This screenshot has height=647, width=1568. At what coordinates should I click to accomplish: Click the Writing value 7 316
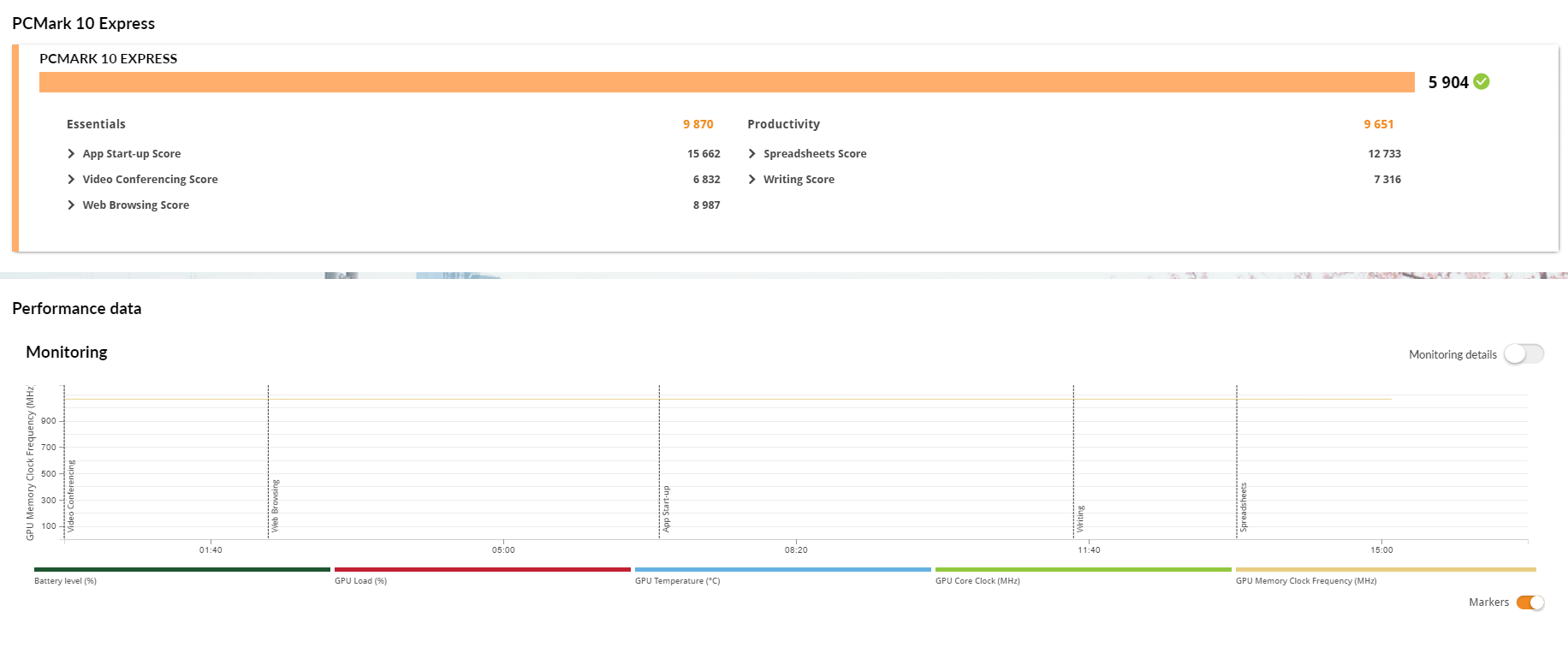pos(1387,180)
